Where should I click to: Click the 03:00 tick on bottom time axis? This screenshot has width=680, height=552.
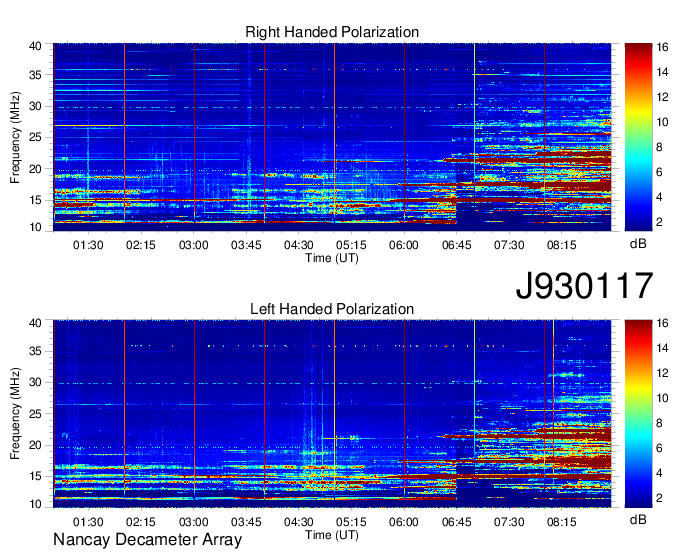[x=193, y=522]
